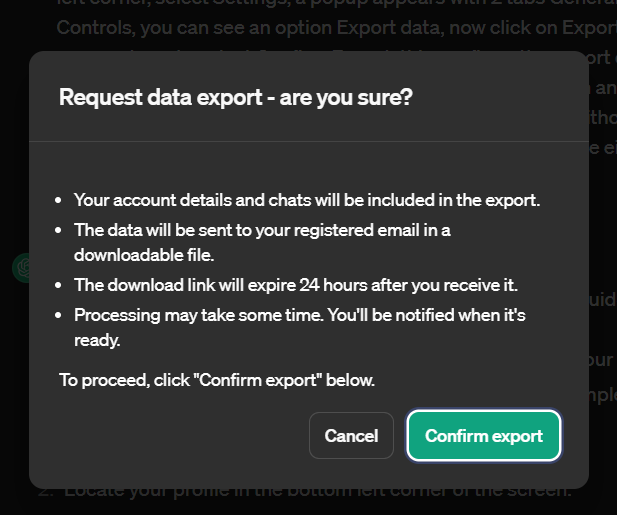Viewport: 617px width, 515px height.
Task: Click the word 'ready.' in last bullet
Action: (97, 340)
